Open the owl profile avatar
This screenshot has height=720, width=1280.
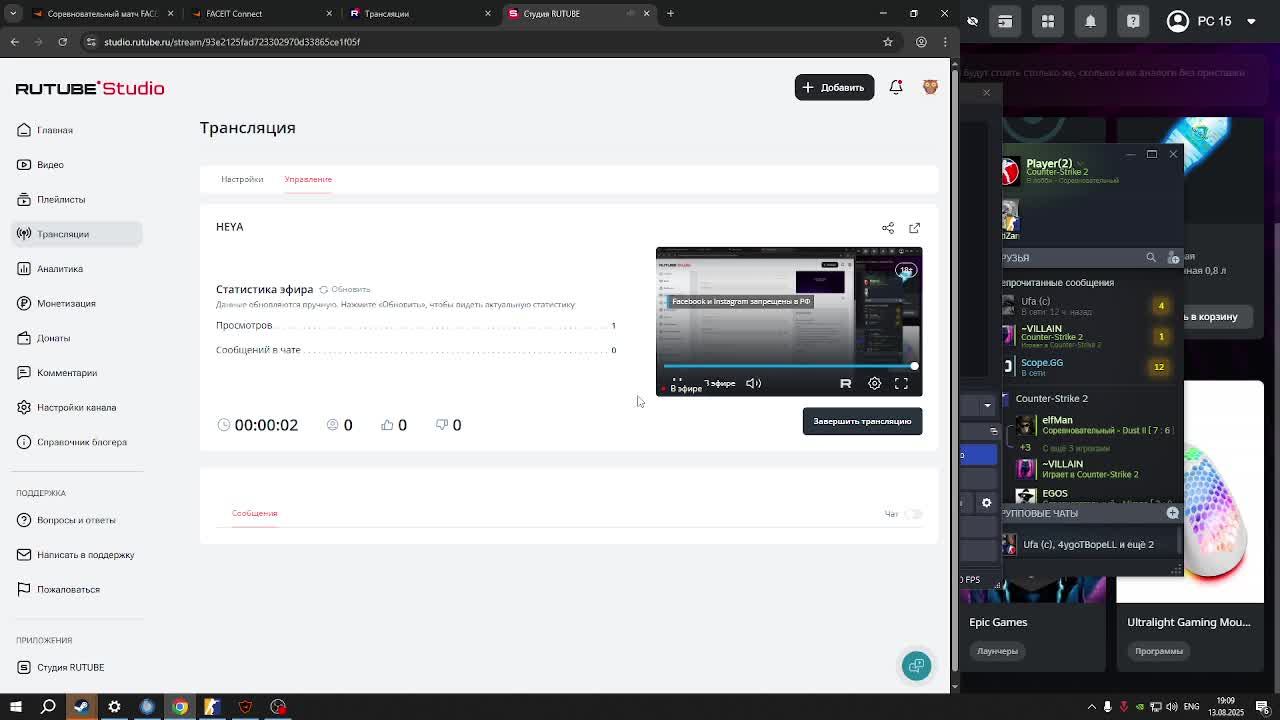pyautogui.click(x=930, y=87)
